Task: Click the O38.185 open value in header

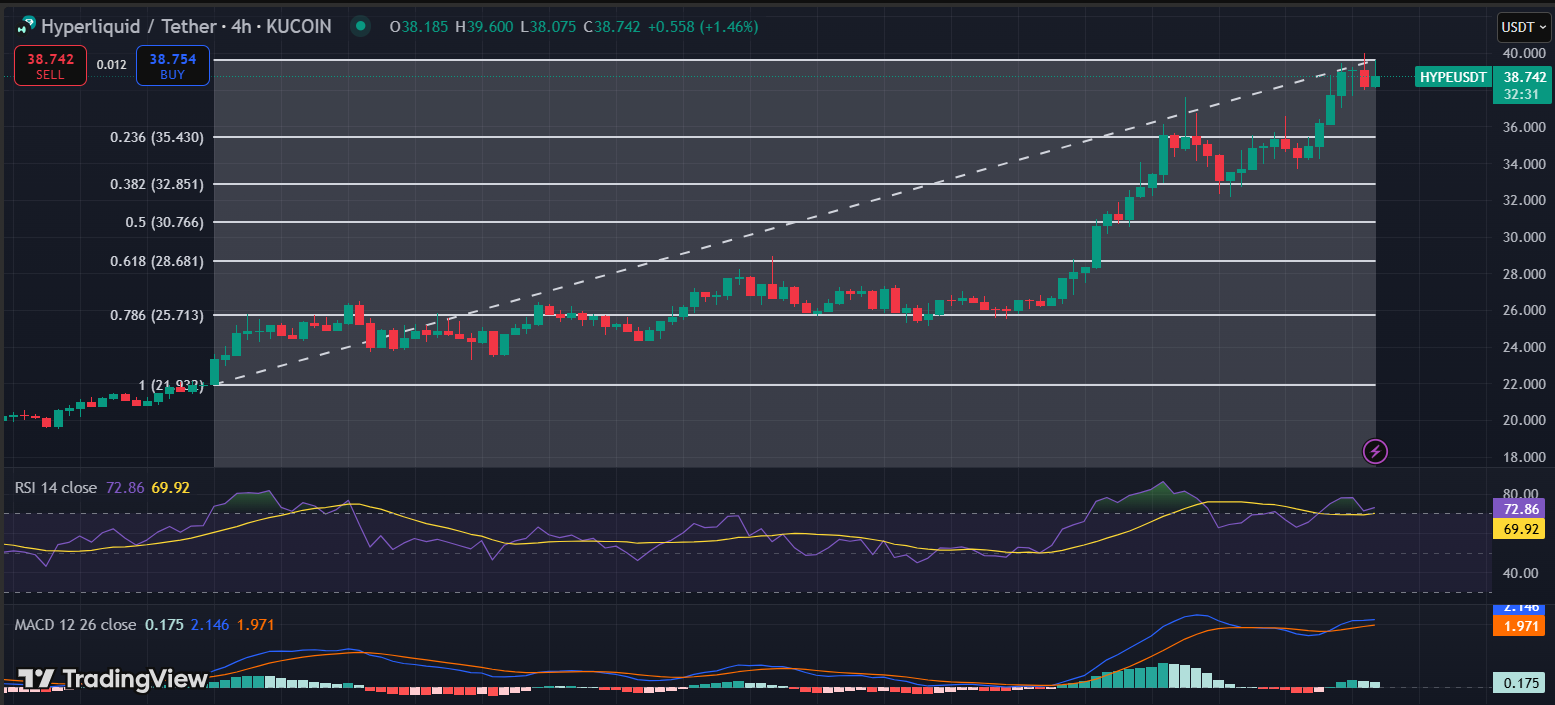Action: click(x=420, y=27)
